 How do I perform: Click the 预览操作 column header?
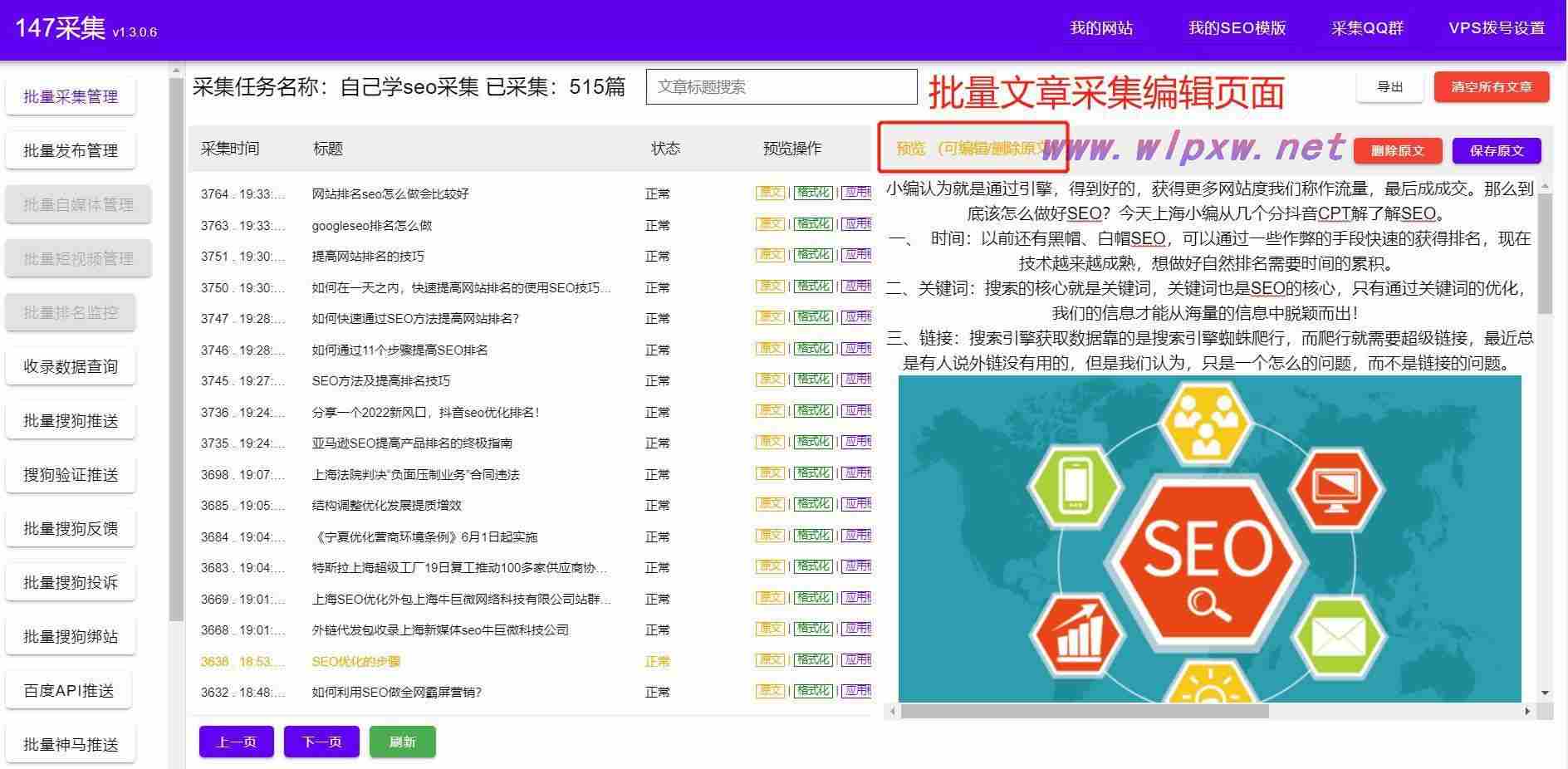click(x=792, y=149)
